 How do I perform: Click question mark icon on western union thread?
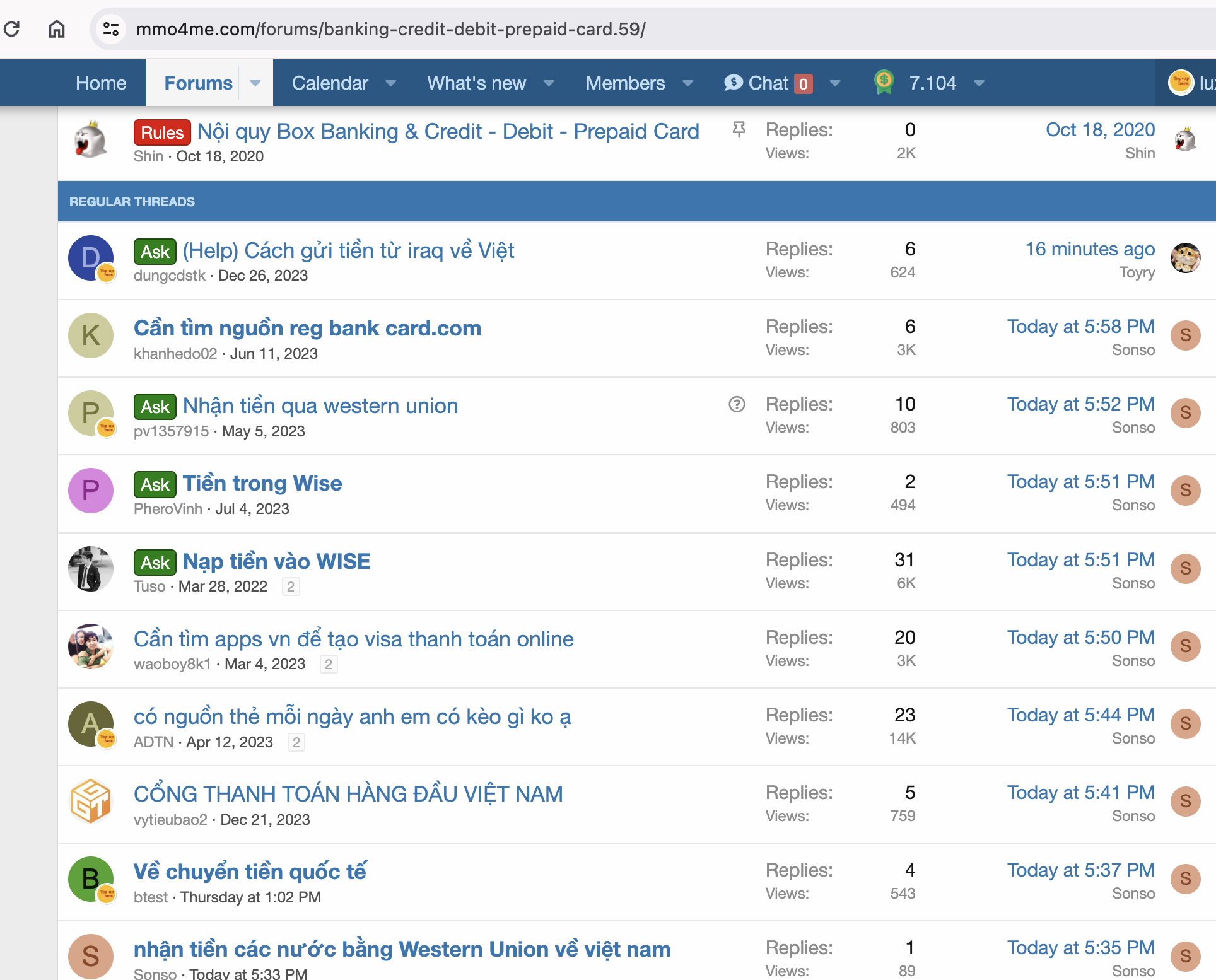737,404
